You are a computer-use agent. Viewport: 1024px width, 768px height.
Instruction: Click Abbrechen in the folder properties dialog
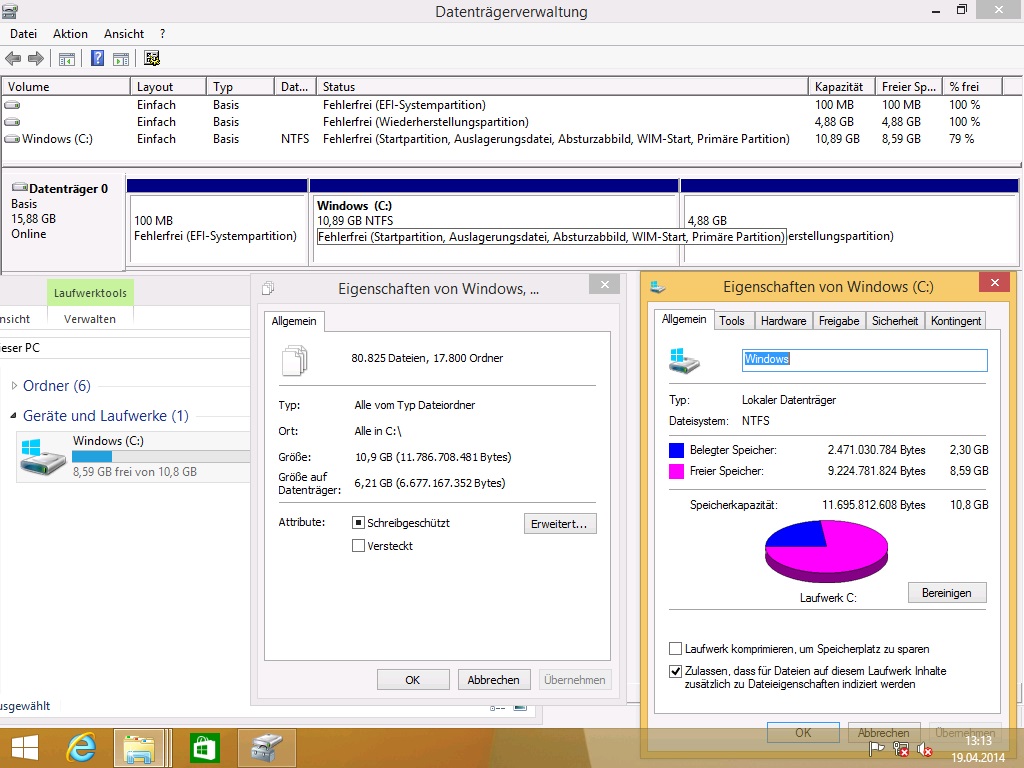coord(494,680)
